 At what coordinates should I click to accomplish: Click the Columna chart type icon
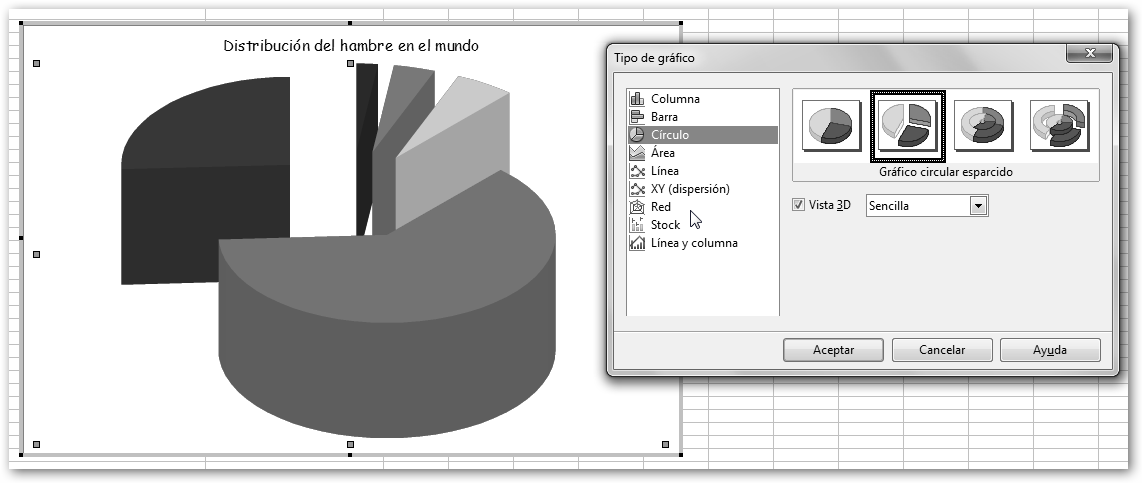coord(636,99)
